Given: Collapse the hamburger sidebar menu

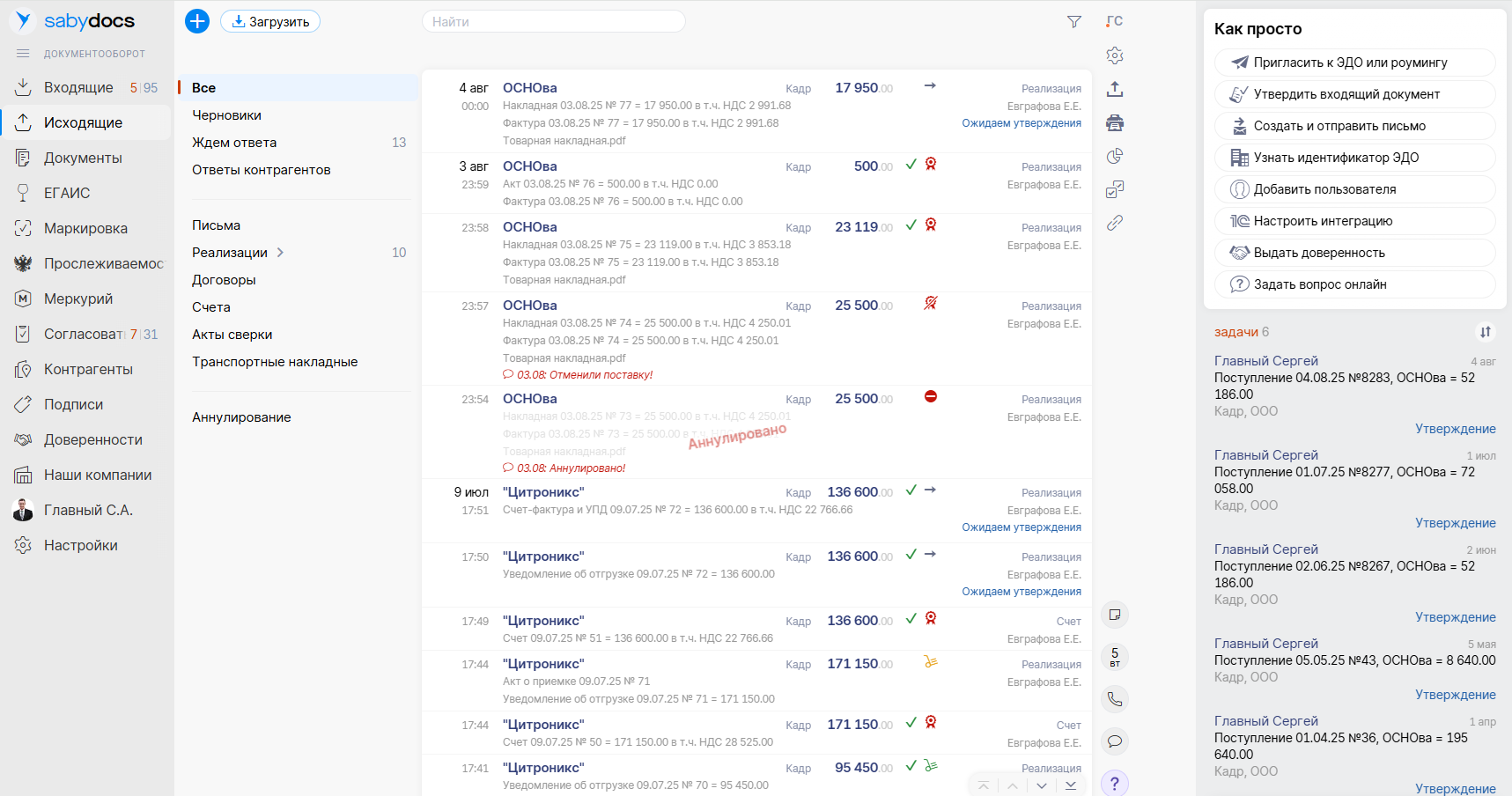Looking at the screenshot, I should (23, 54).
